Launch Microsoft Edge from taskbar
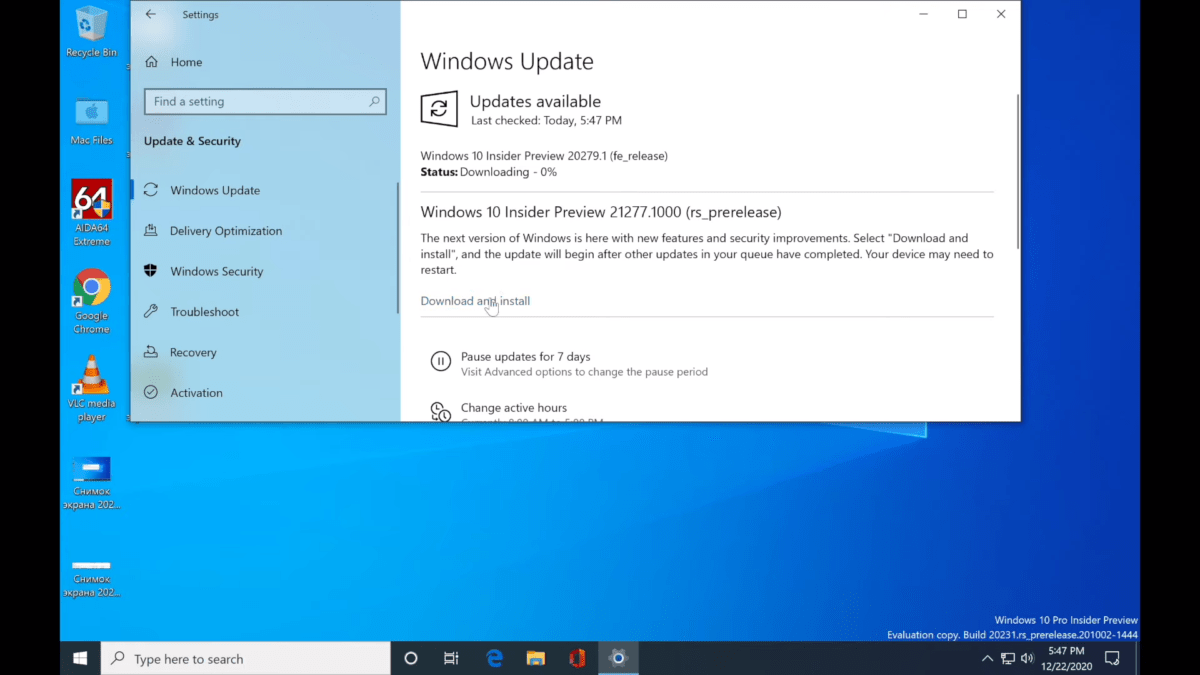This screenshot has width=1200, height=675. tap(494, 658)
